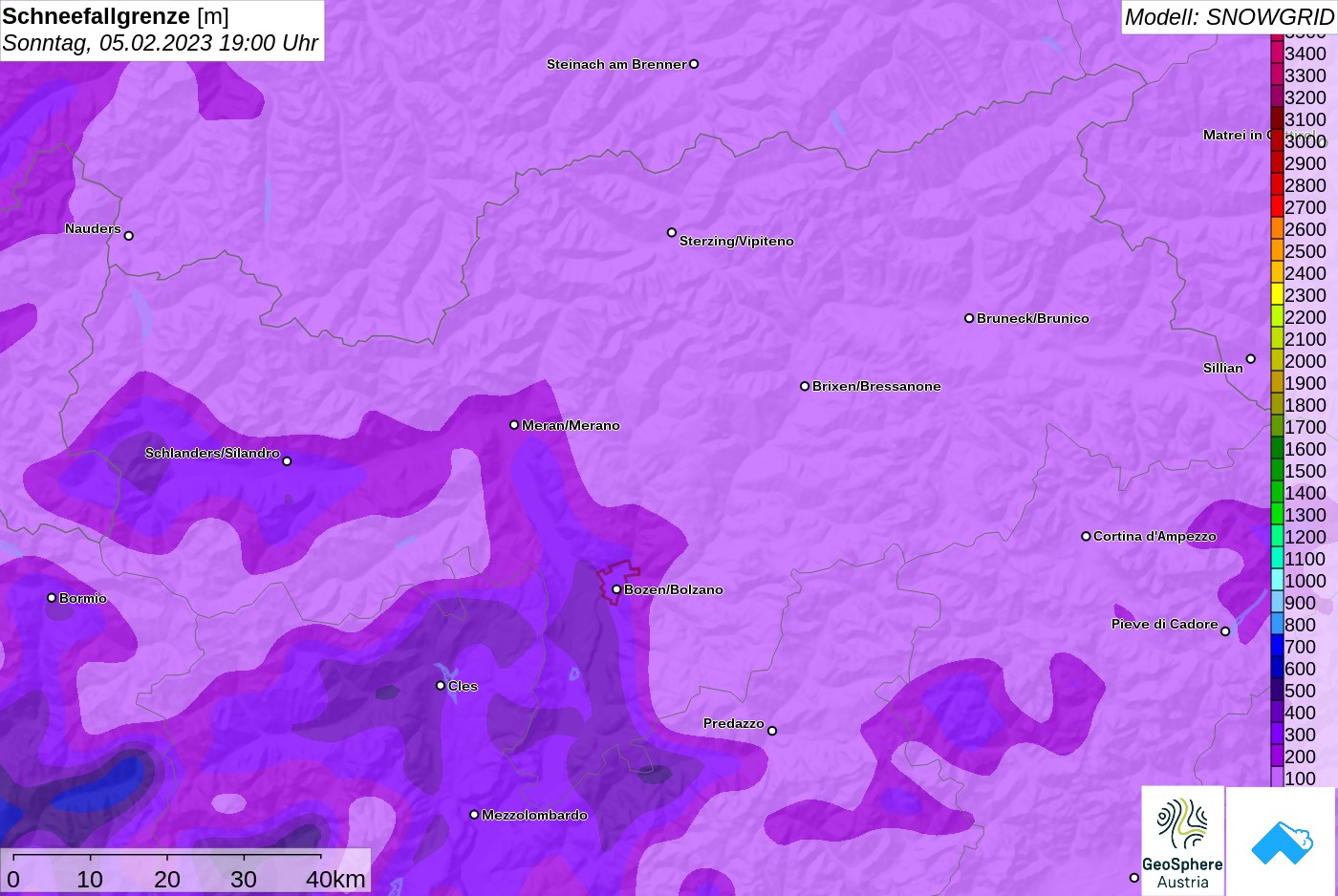Click the 3400 legend value
Screen dimensions: 1338x896
tap(1306, 53)
